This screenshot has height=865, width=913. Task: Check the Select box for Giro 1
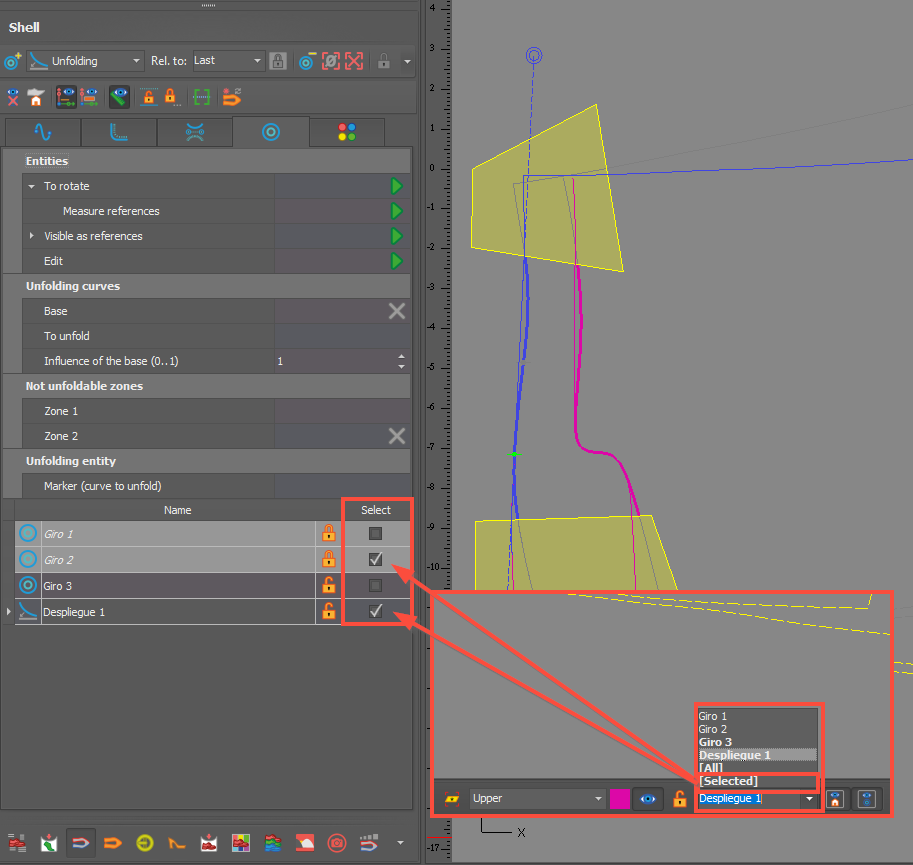click(x=376, y=534)
